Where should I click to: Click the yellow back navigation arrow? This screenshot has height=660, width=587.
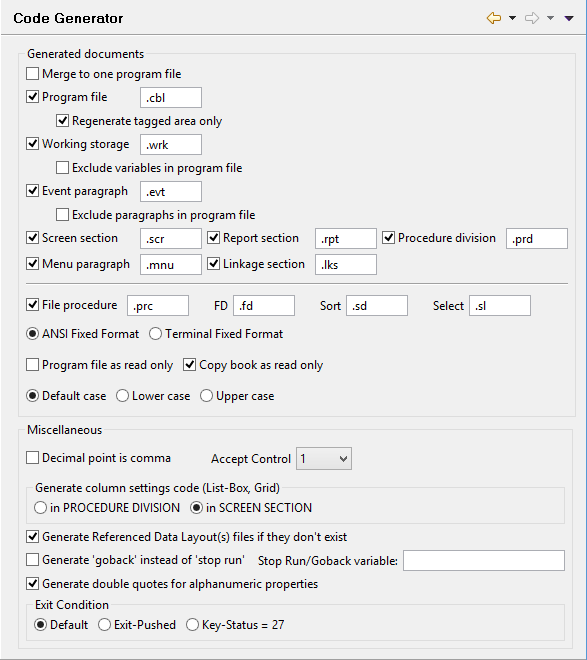494,18
